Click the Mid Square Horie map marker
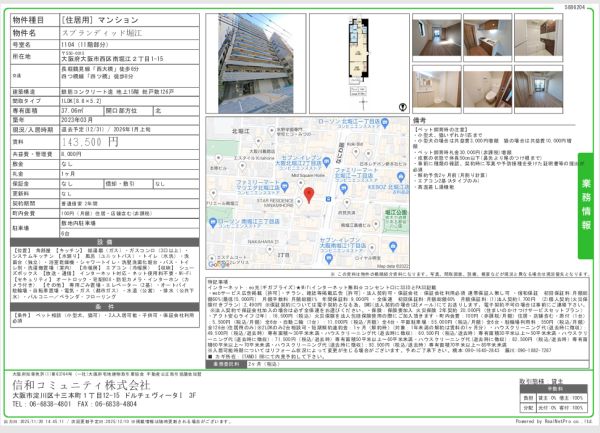The image size is (600, 433). pyautogui.click(x=301, y=184)
